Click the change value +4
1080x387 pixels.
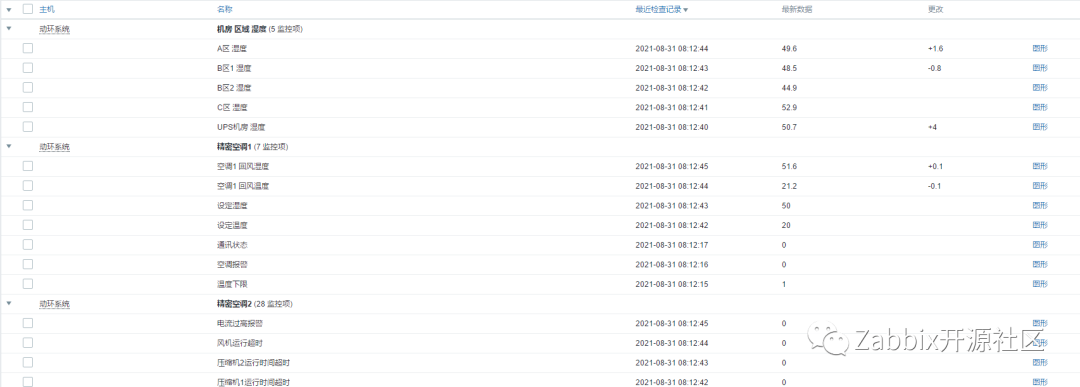click(x=932, y=127)
